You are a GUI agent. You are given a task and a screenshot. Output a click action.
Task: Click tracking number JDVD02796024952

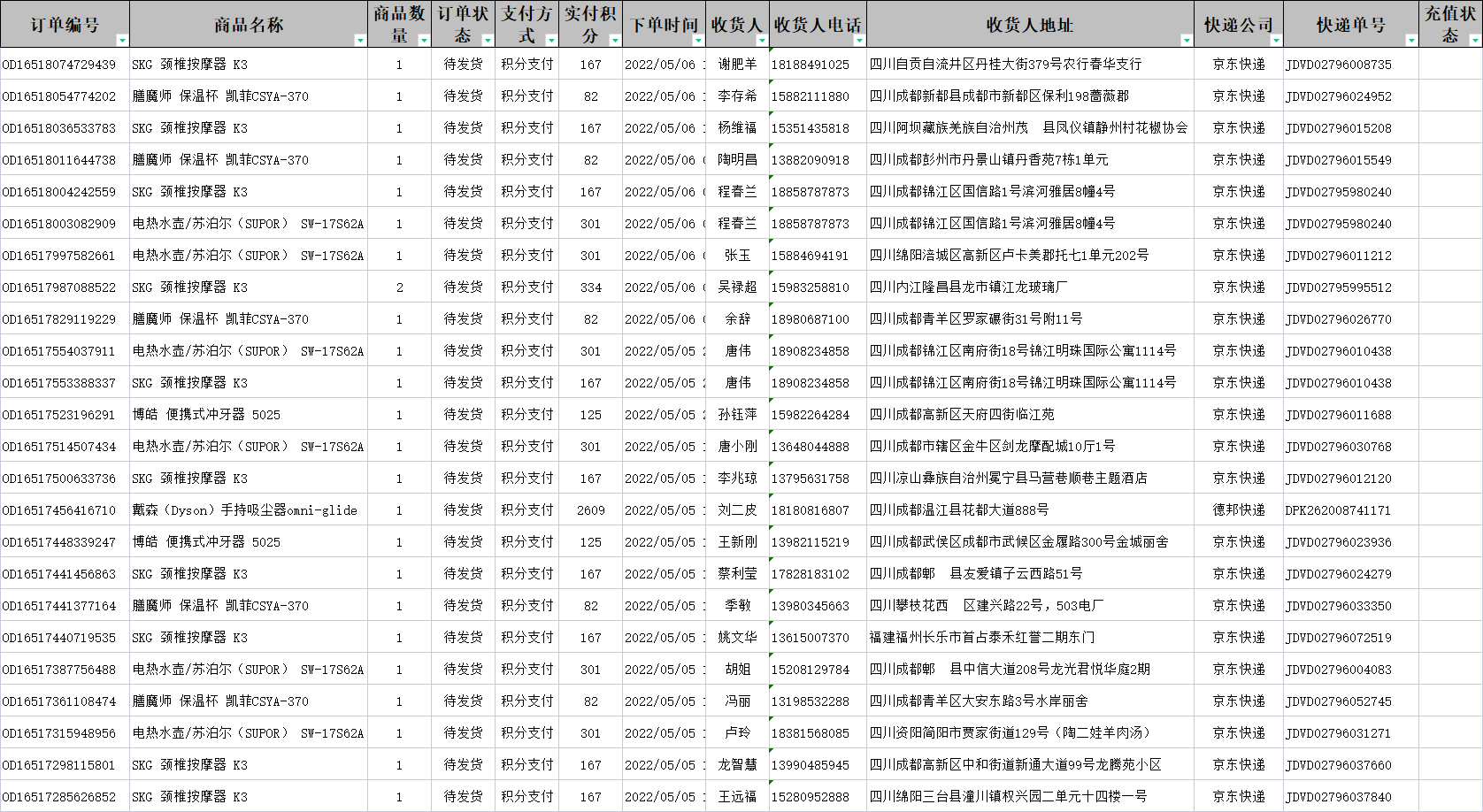click(1351, 96)
